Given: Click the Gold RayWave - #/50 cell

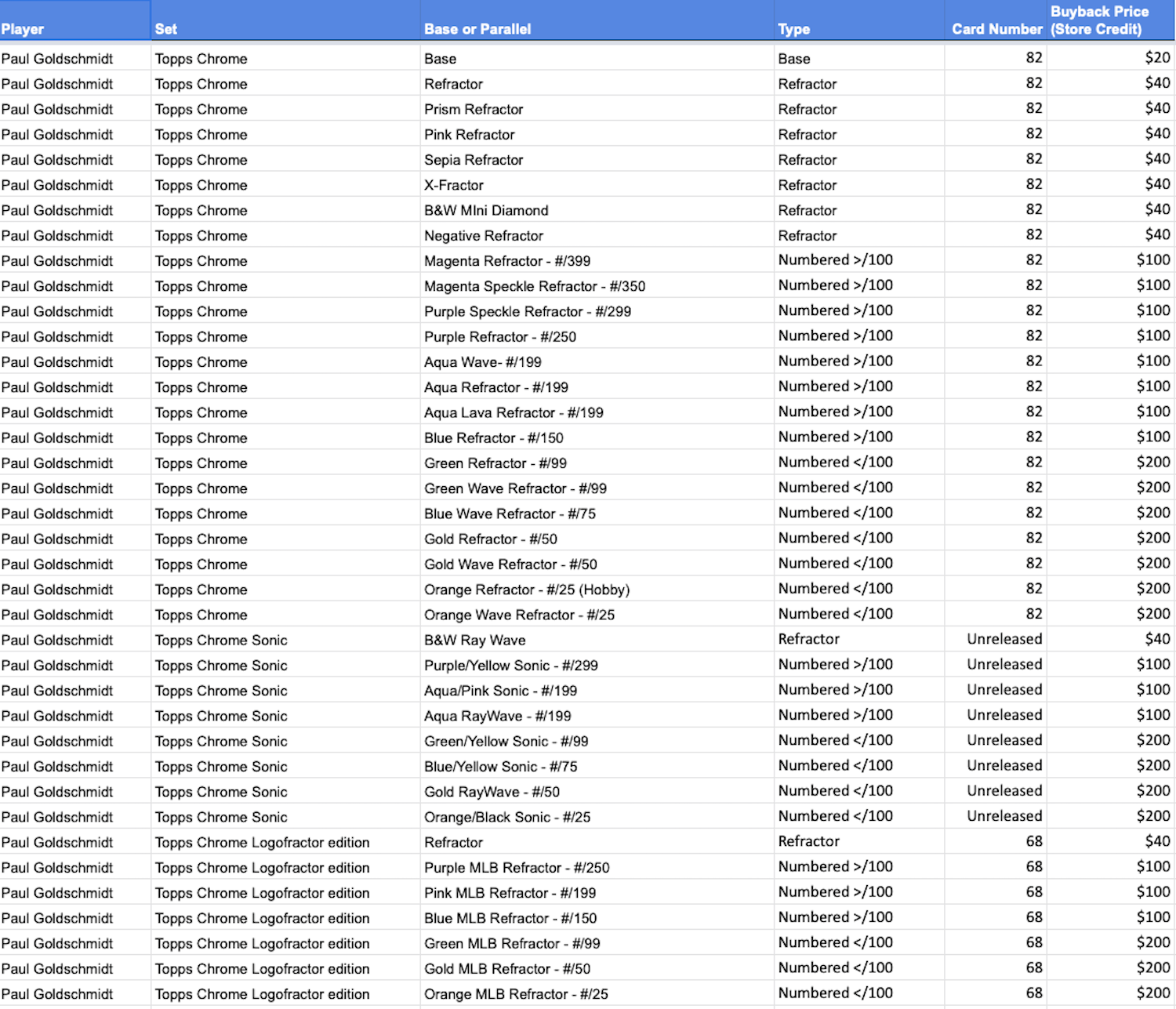Looking at the screenshot, I should pyautogui.click(x=492, y=792).
